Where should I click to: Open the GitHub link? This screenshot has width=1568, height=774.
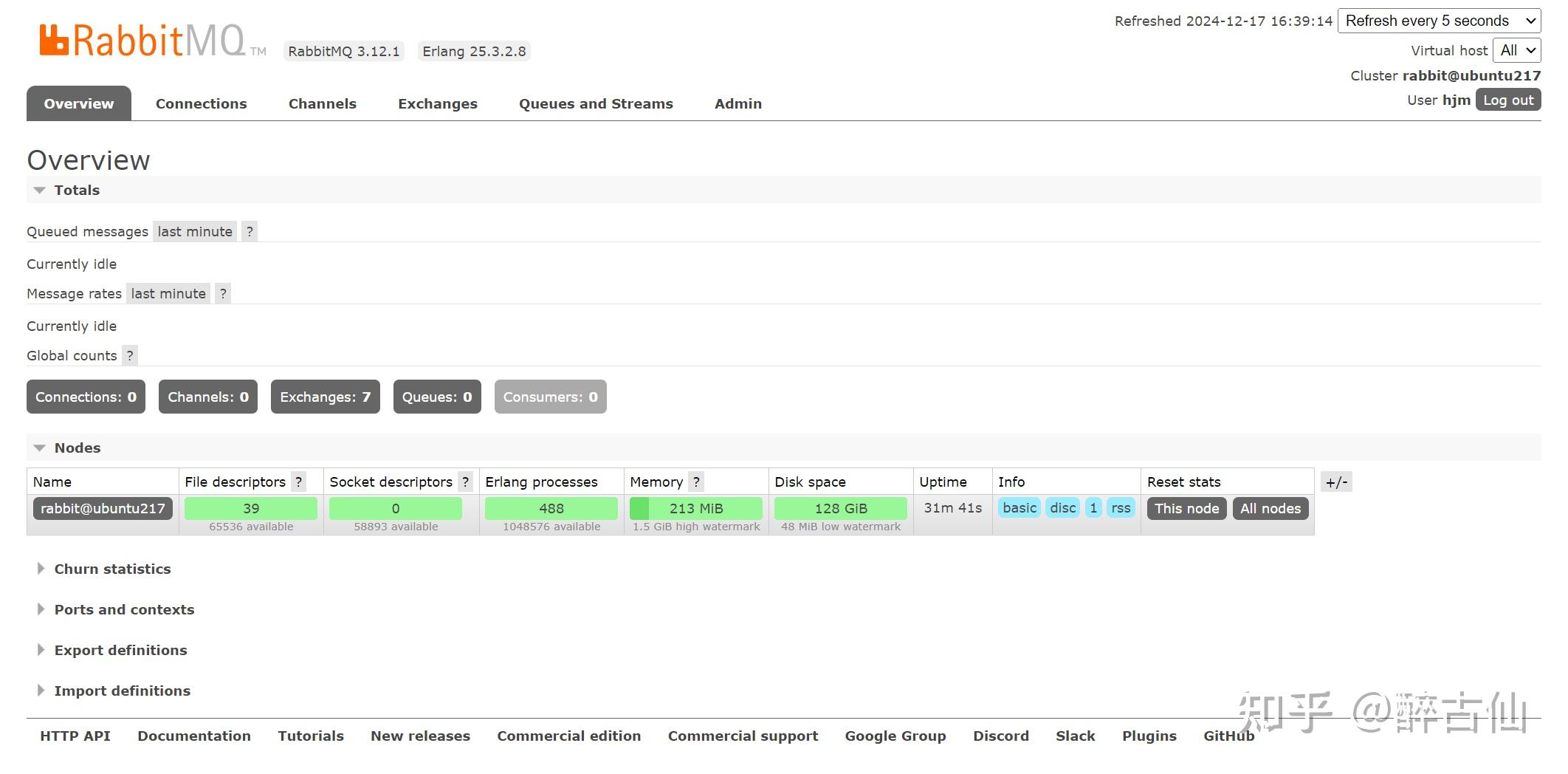(x=1229, y=736)
